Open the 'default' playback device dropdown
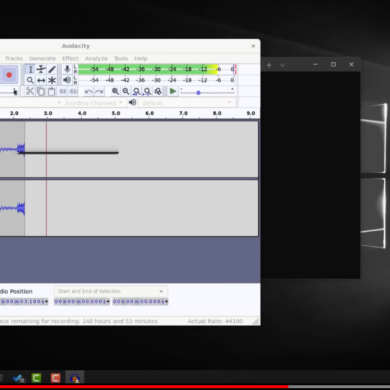The width and height of the screenshot is (390, 390). (186, 103)
